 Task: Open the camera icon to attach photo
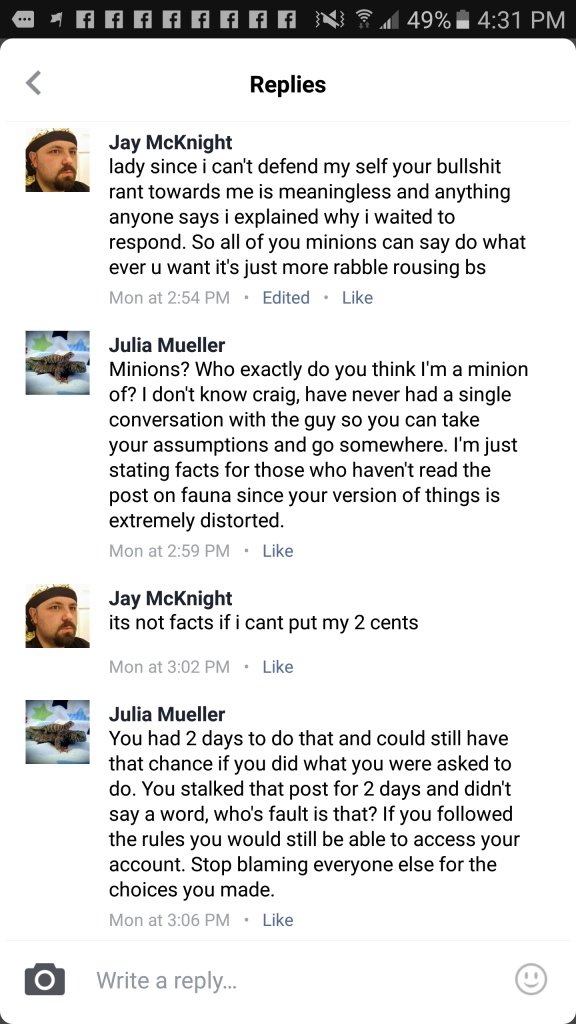click(x=44, y=980)
